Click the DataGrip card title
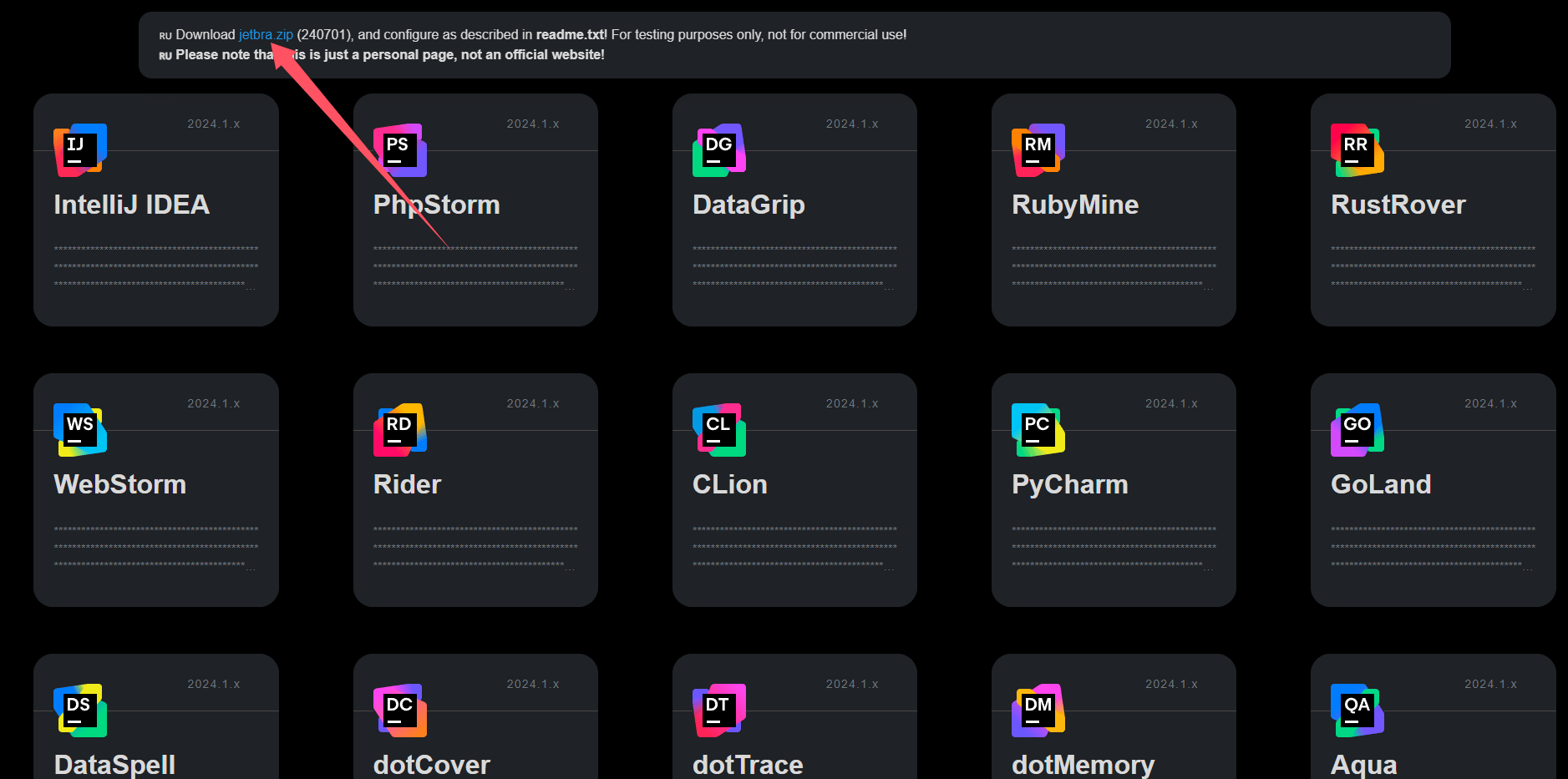The image size is (1568, 779). [748, 205]
